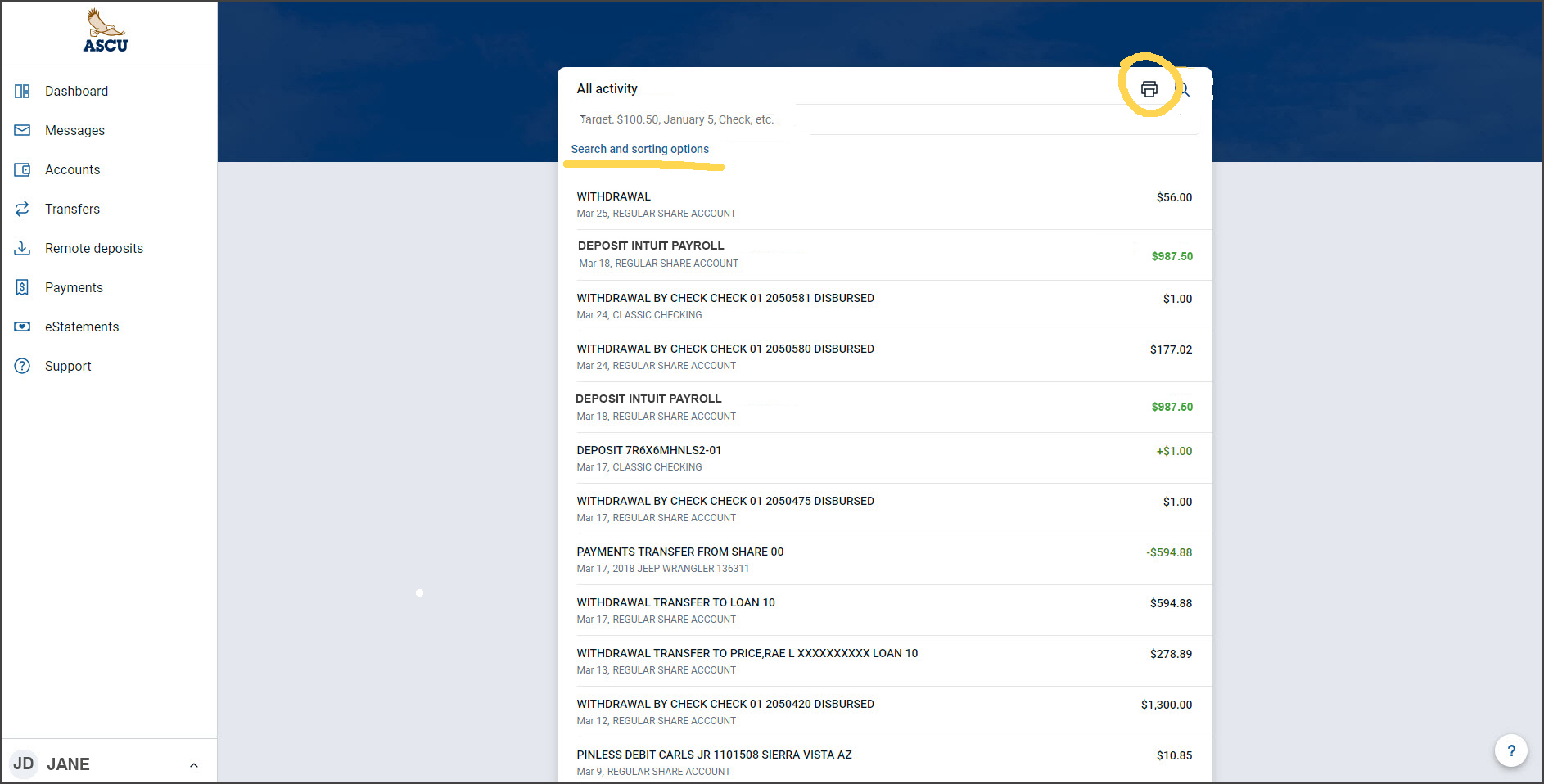Click the Support question mark icon
This screenshot has height=784, width=1544.
pyautogui.click(x=22, y=366)
